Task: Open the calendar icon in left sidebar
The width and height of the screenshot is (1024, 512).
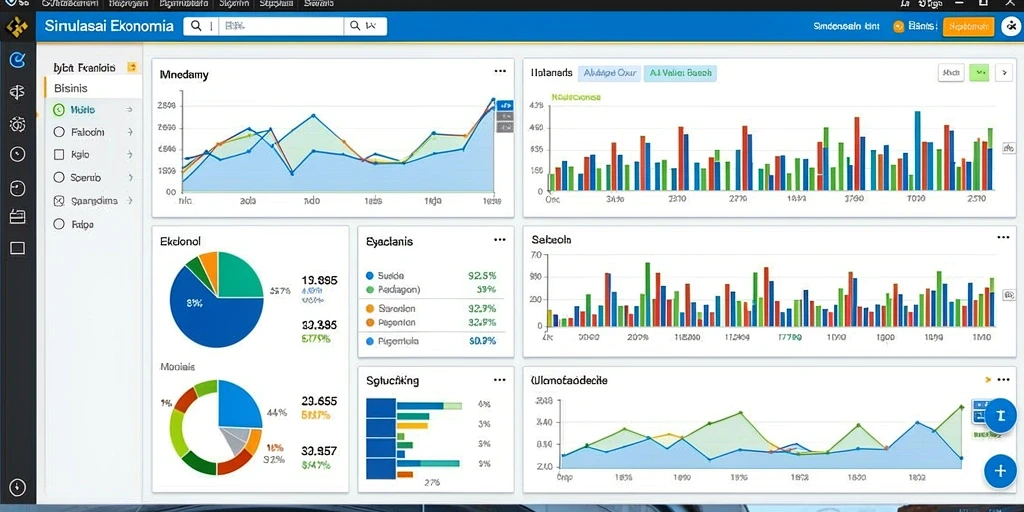Action: (x=18, y=217)
